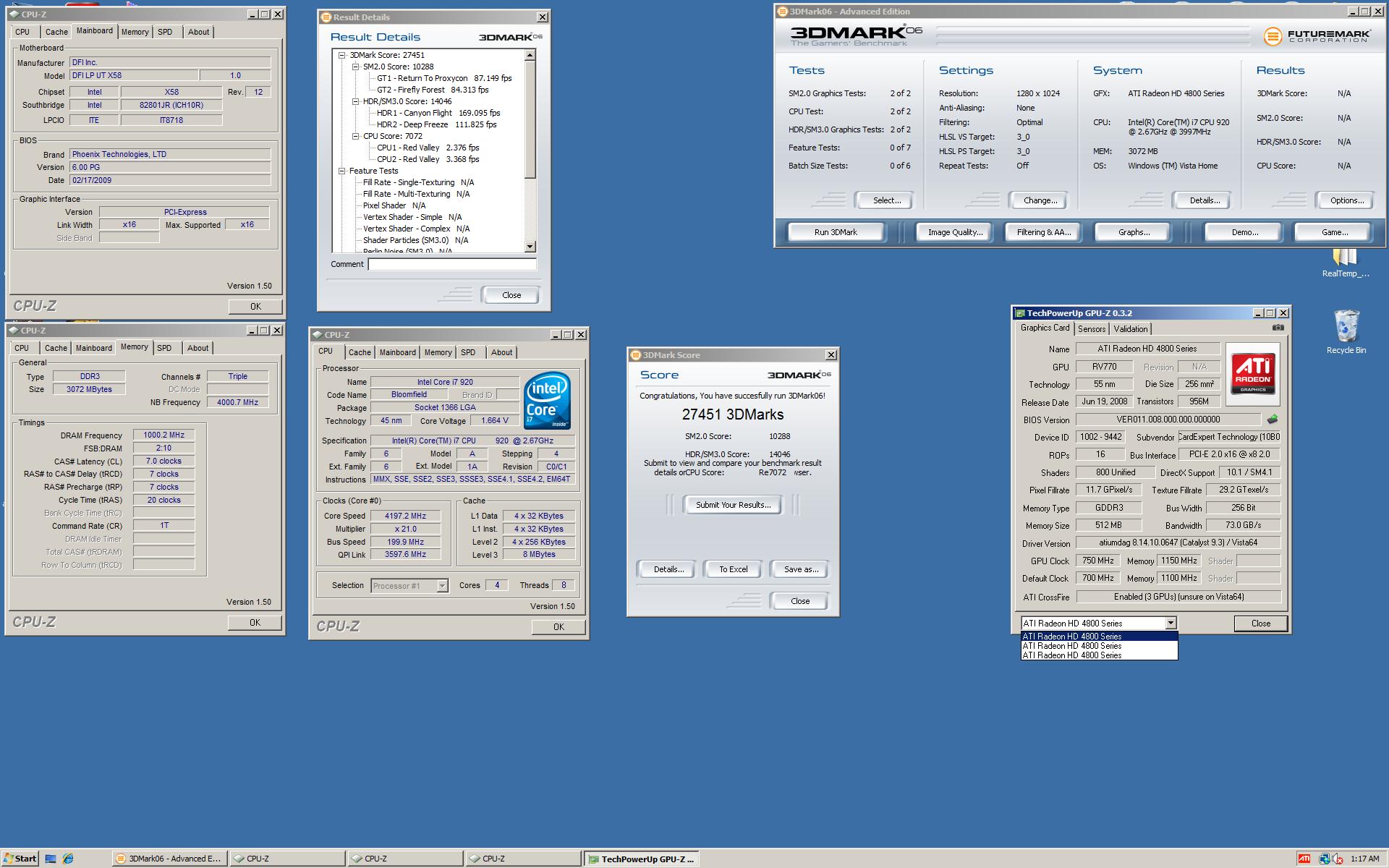Click OK in CPU-Z Mainboard window
1389x868 pixels.
pos(255,307)
